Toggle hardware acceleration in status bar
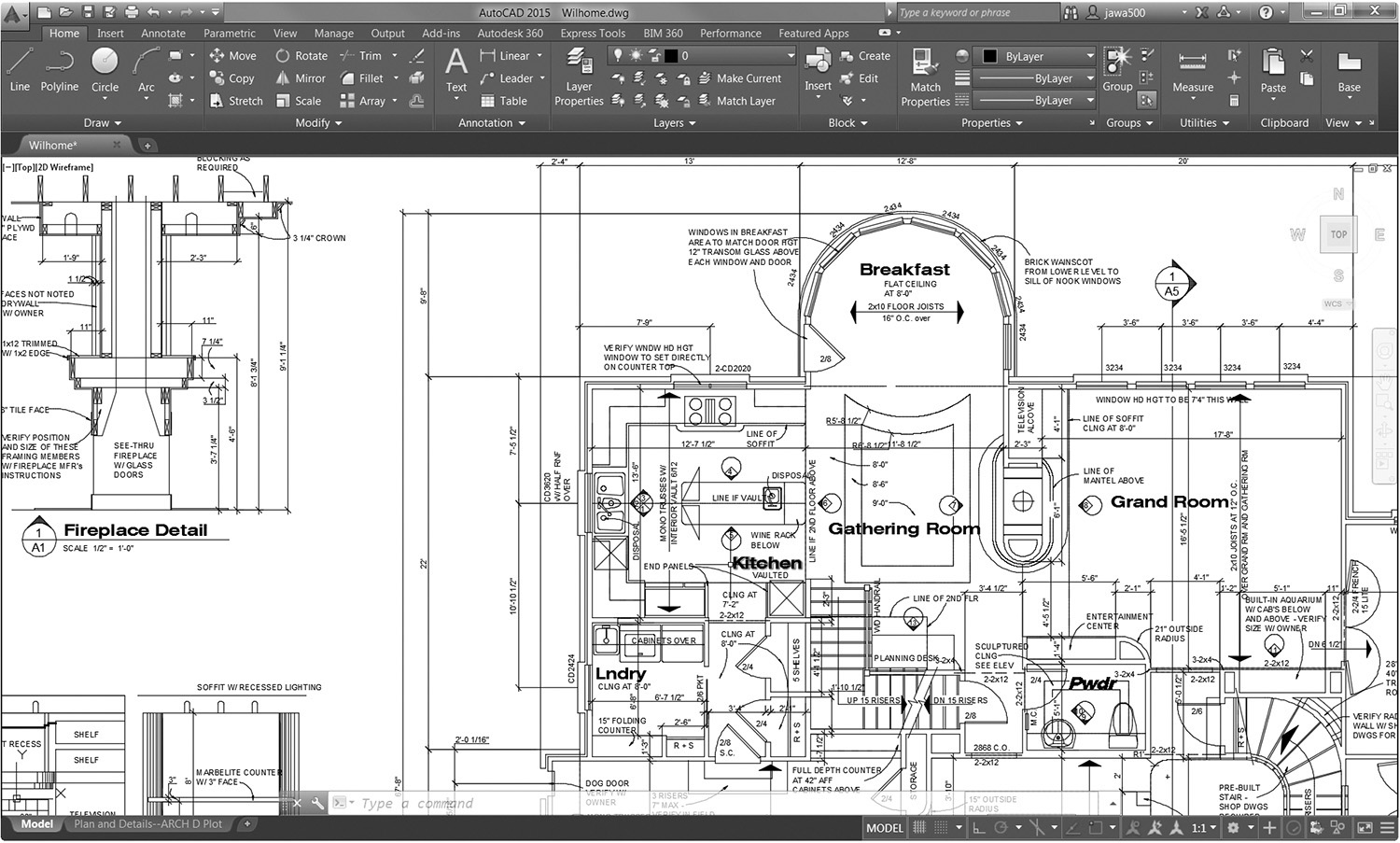Image resolution: width=1400 pixels, height=843 pixels. click(x=1294, y=827)
